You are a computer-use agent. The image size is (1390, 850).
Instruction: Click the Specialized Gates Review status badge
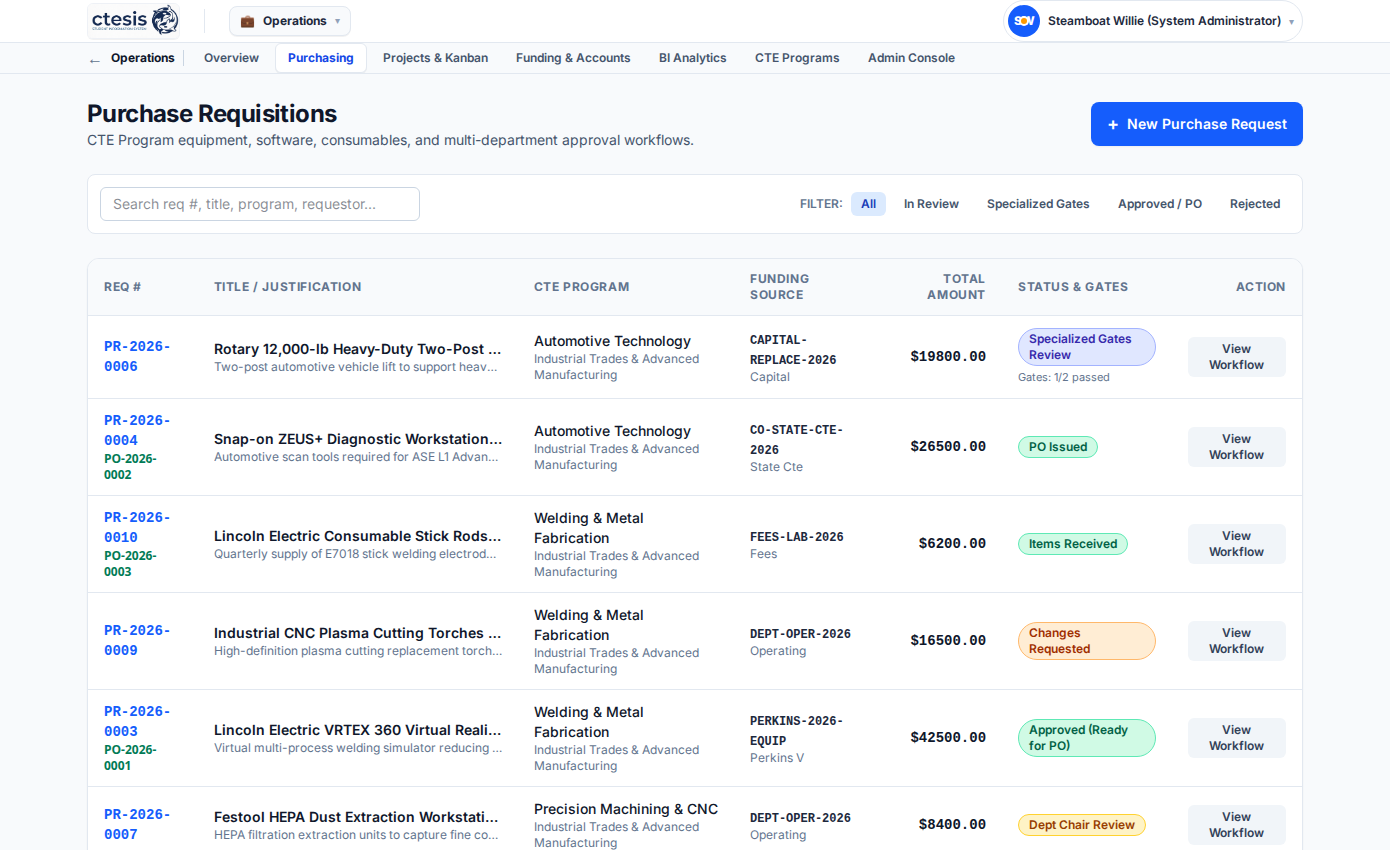pyautogui.click(x=1087, y=347)
